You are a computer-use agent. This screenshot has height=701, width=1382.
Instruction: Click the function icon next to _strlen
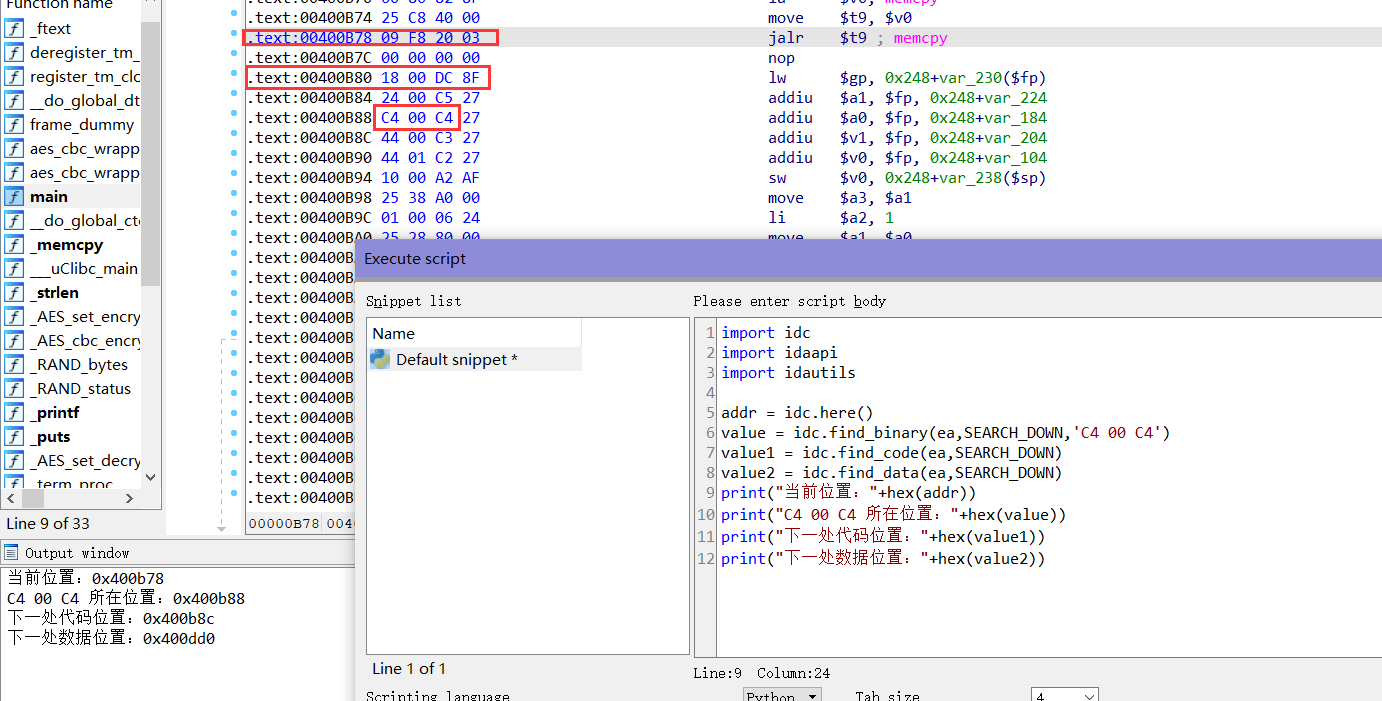(14, 292)
